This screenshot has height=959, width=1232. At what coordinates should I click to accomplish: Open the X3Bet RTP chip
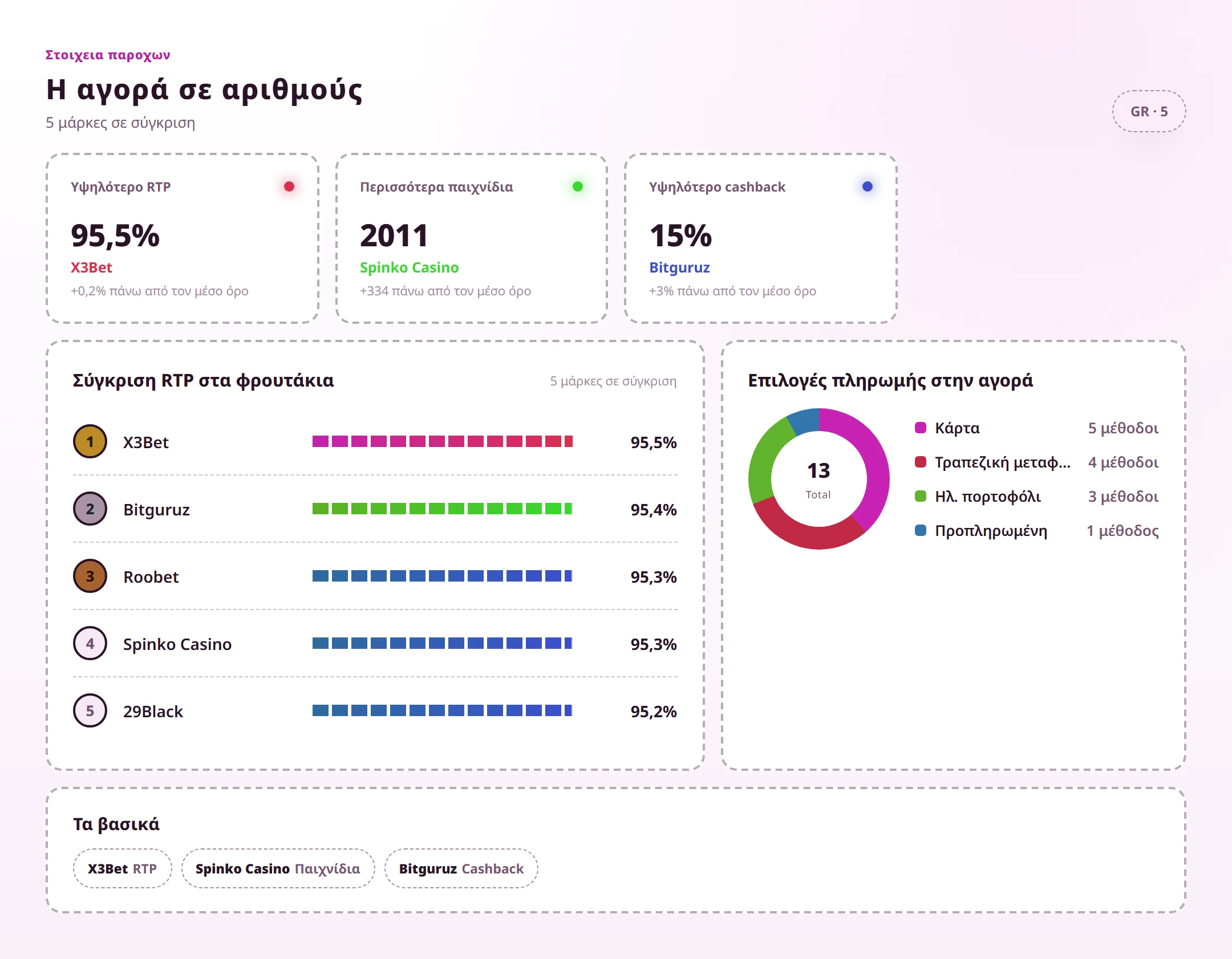click(x=122, y=869)
